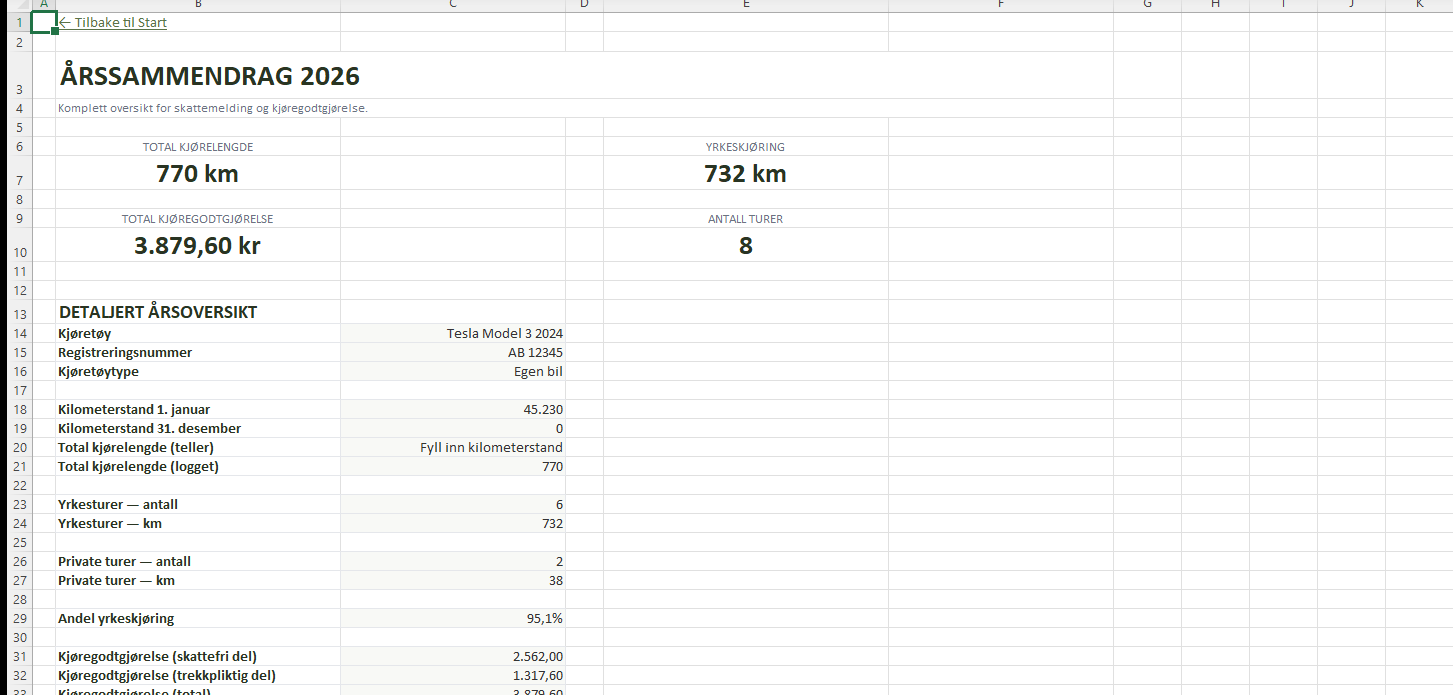Click the '732 km' Yrkeskjøring figure
1453x695 pixels.
(x=745, y=174)
